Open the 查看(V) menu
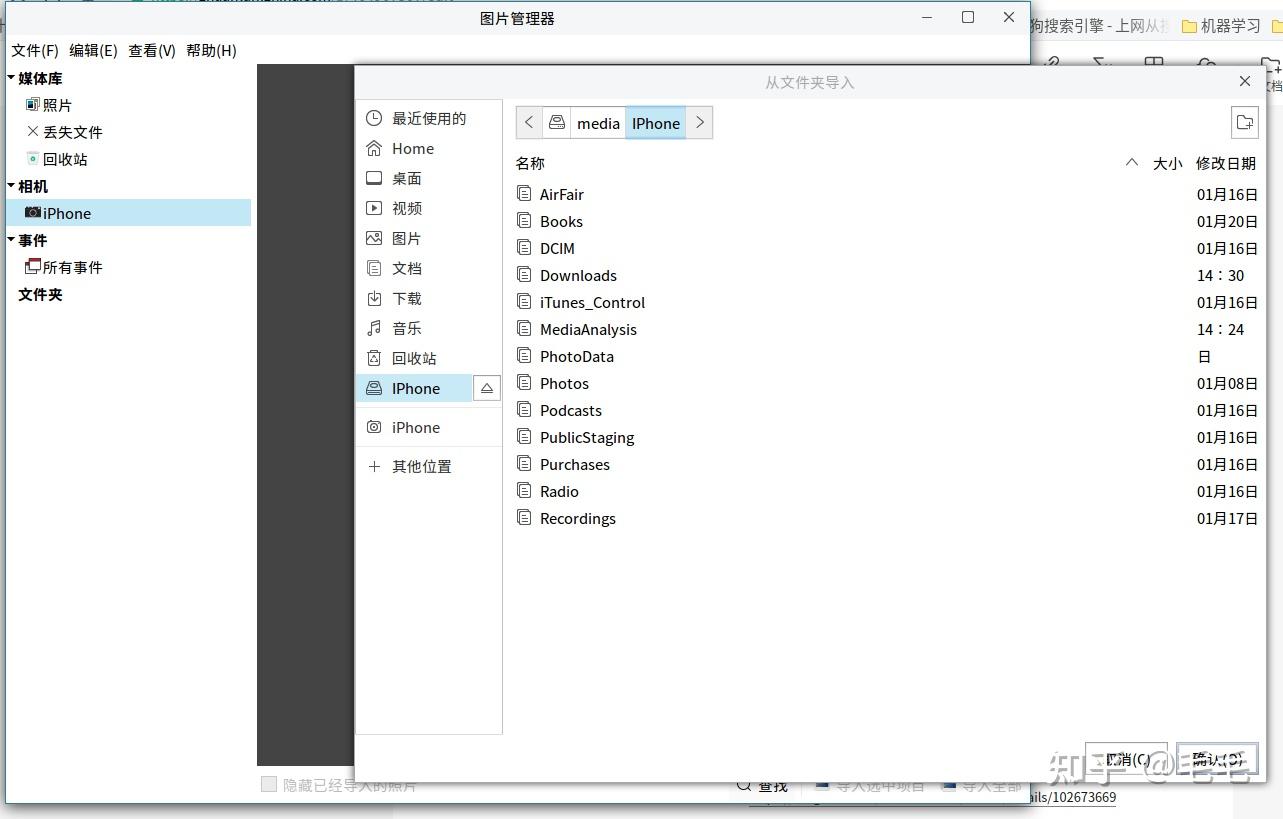1283x819 pixels. 152,50
